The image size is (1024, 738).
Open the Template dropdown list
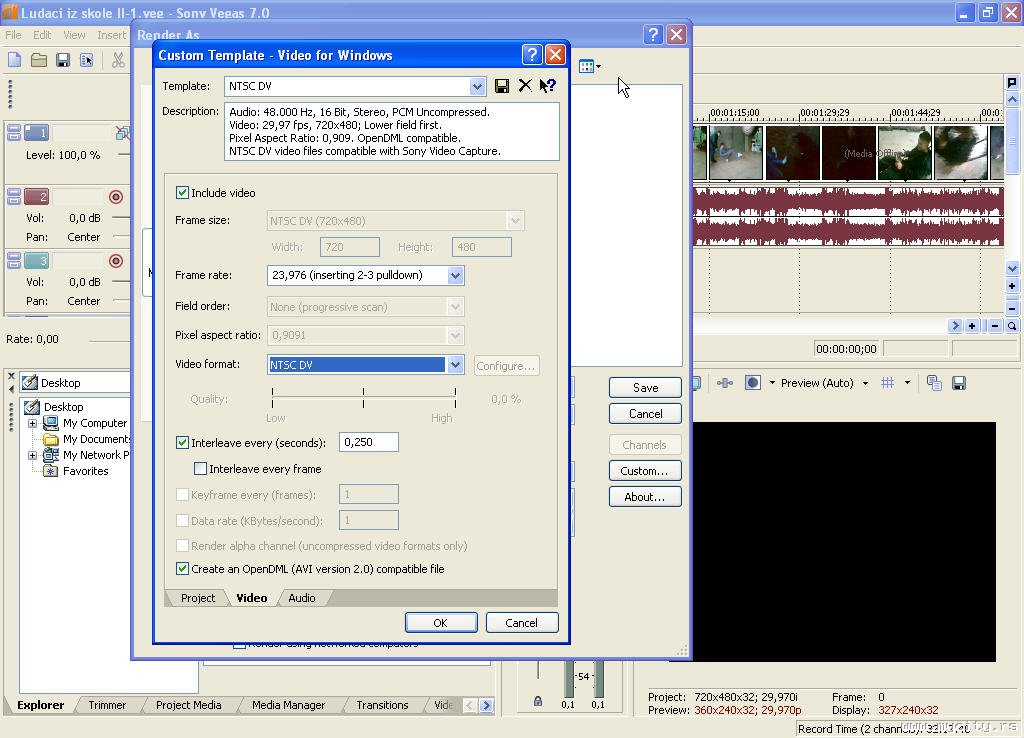pos(477,86)
